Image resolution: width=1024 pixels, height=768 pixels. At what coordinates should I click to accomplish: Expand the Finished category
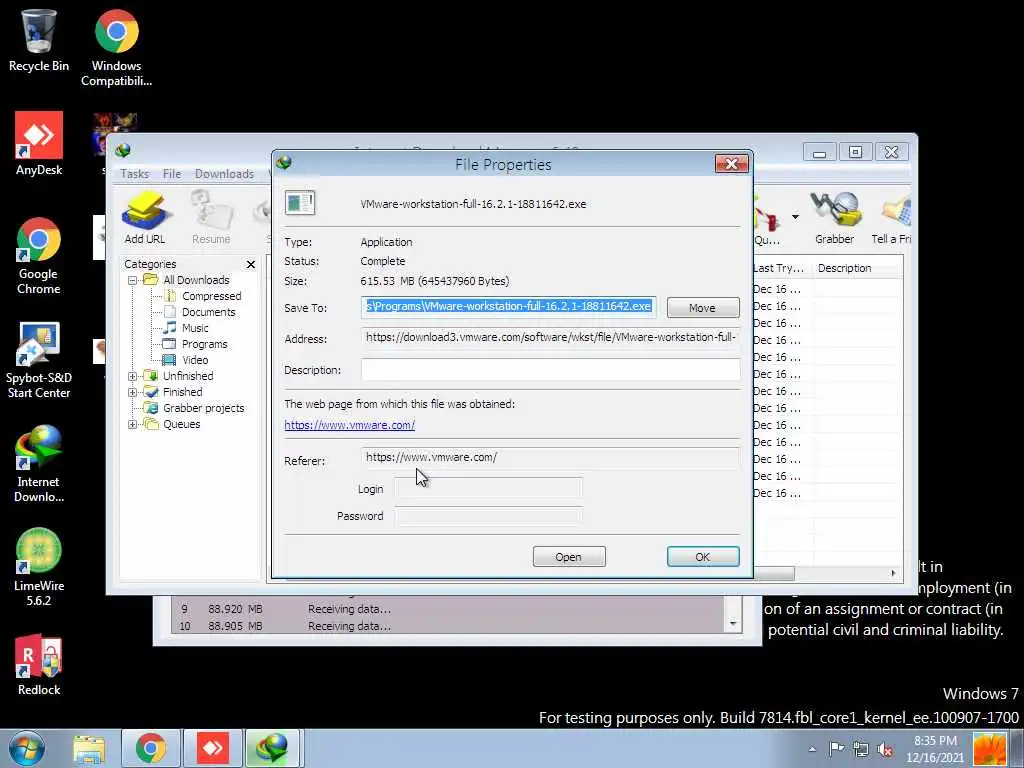click(133, 392)
